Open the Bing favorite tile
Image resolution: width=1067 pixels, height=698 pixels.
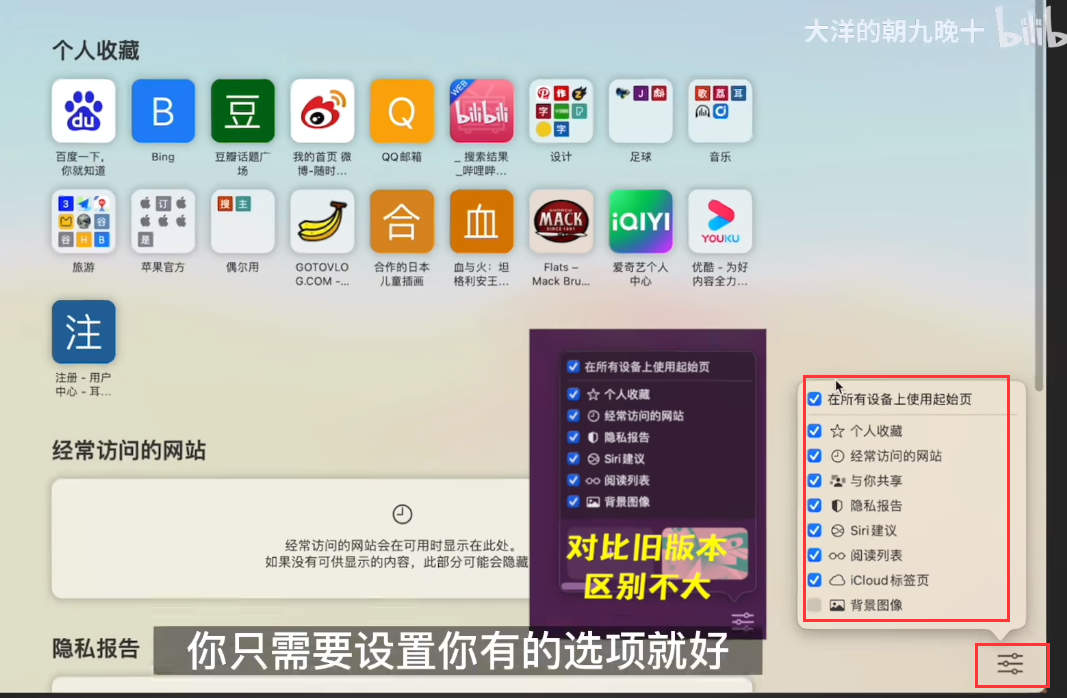163,111
